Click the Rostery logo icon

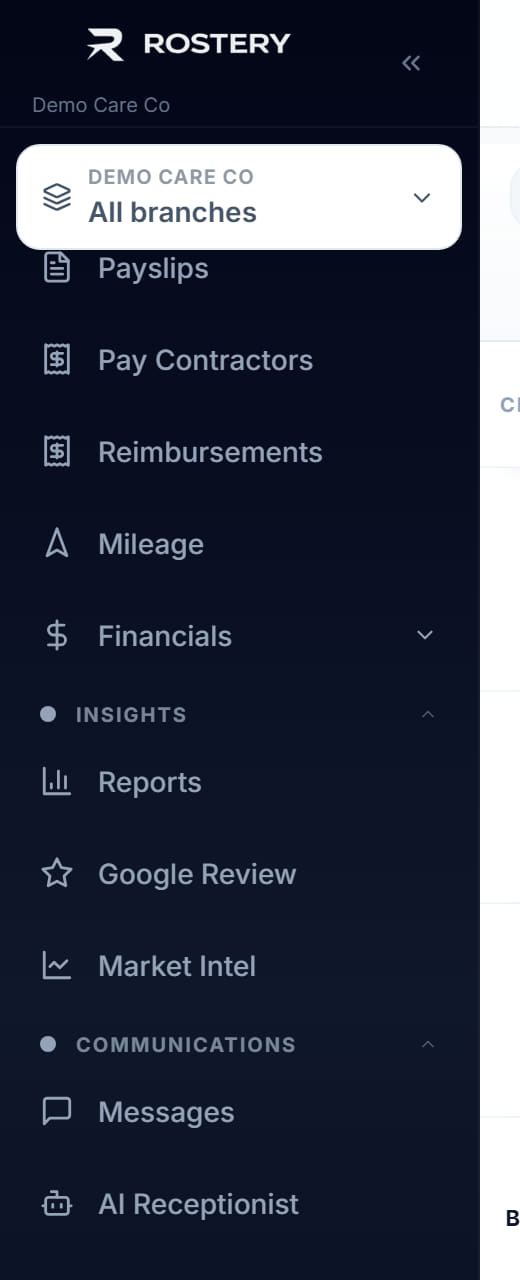[105, 44]
